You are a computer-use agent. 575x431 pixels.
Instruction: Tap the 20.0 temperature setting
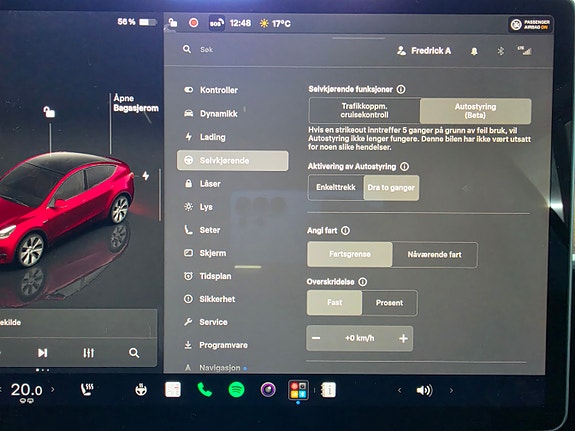26,390
